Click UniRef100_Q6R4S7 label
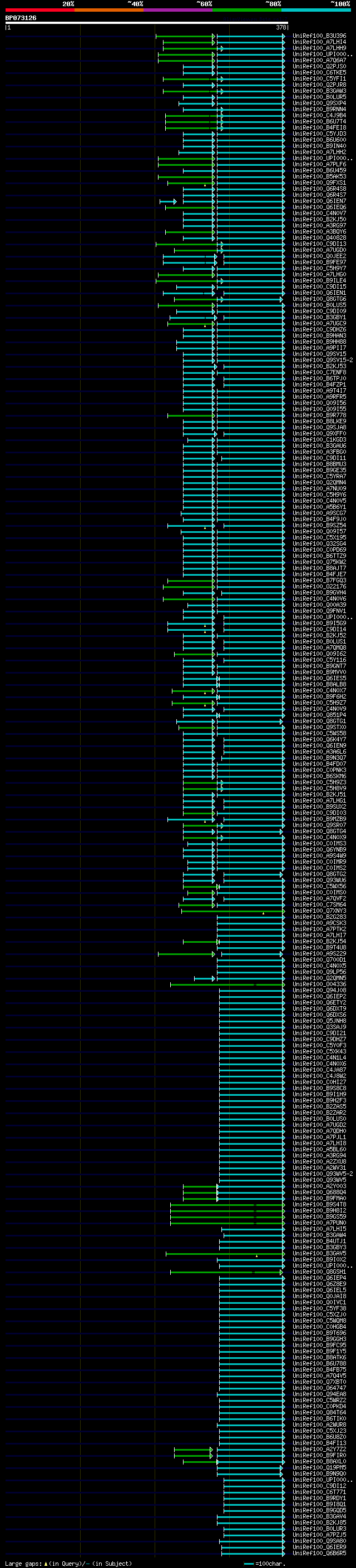Screen dimensions: 356x1568 [319, 195]
